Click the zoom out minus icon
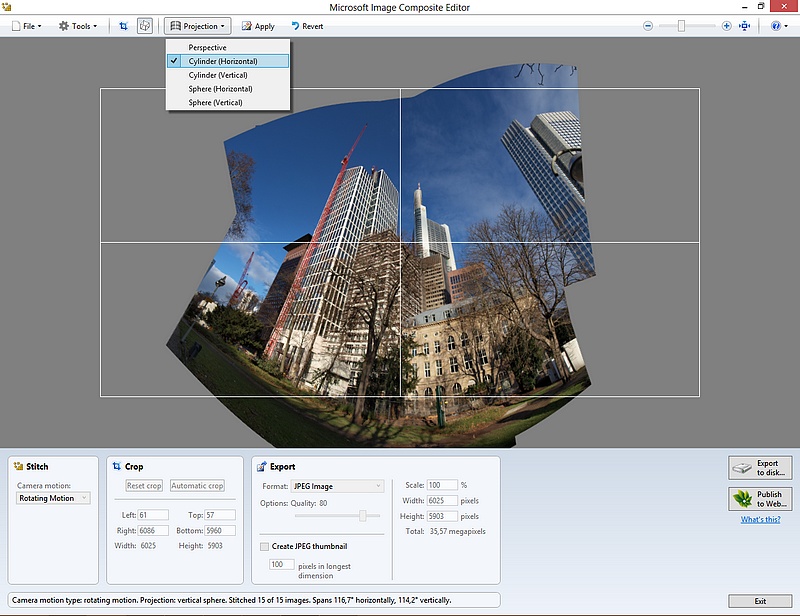Screen dimensions: 800x616 (x=648, y=26)
